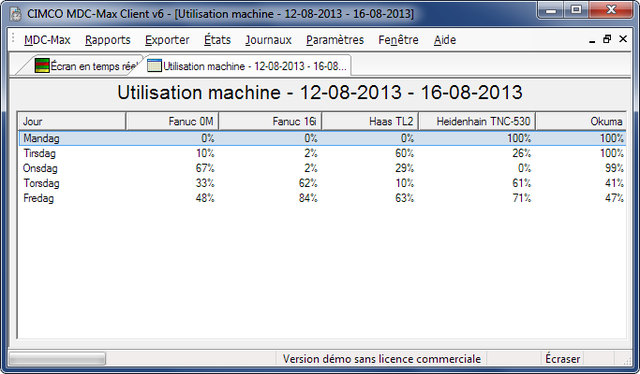Click the progress bar in status bar
This screenshot has height=374, width=640.
tap(57, 359)
